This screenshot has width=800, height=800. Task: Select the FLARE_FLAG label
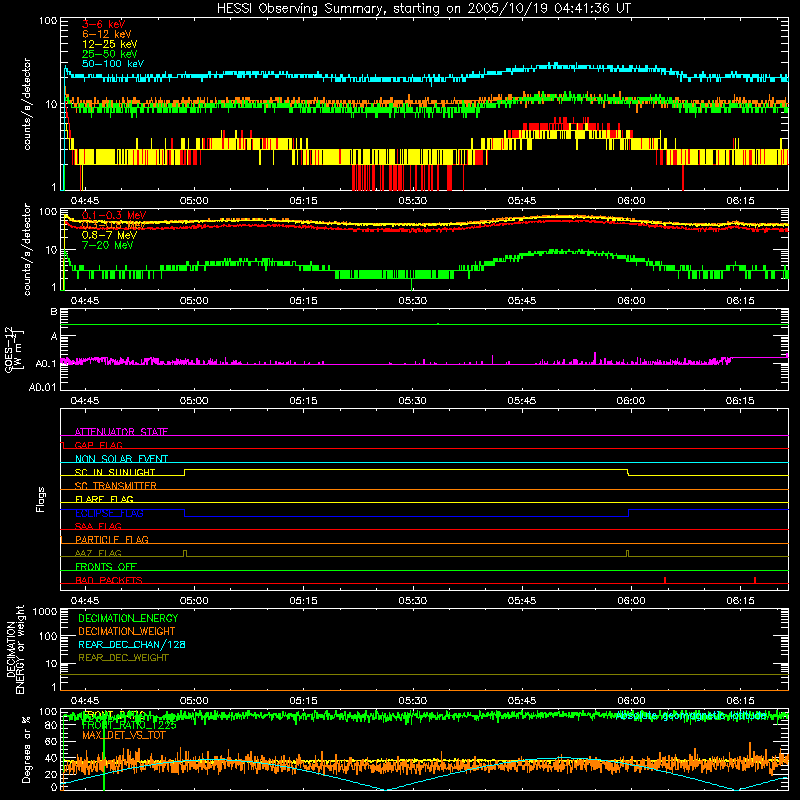click(x=104, y=499)
